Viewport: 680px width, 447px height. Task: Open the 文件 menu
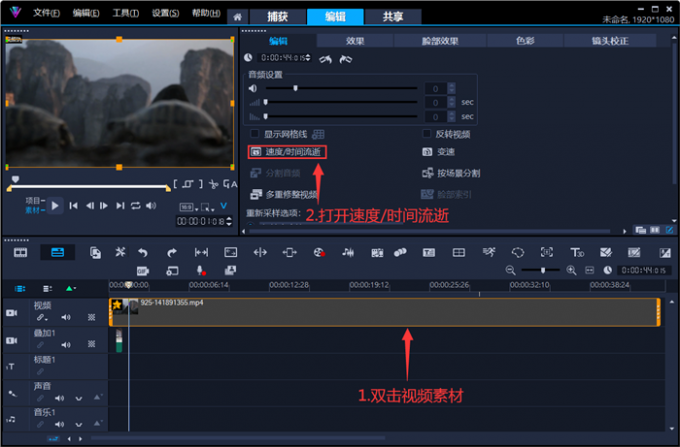(x=46, y=13)
